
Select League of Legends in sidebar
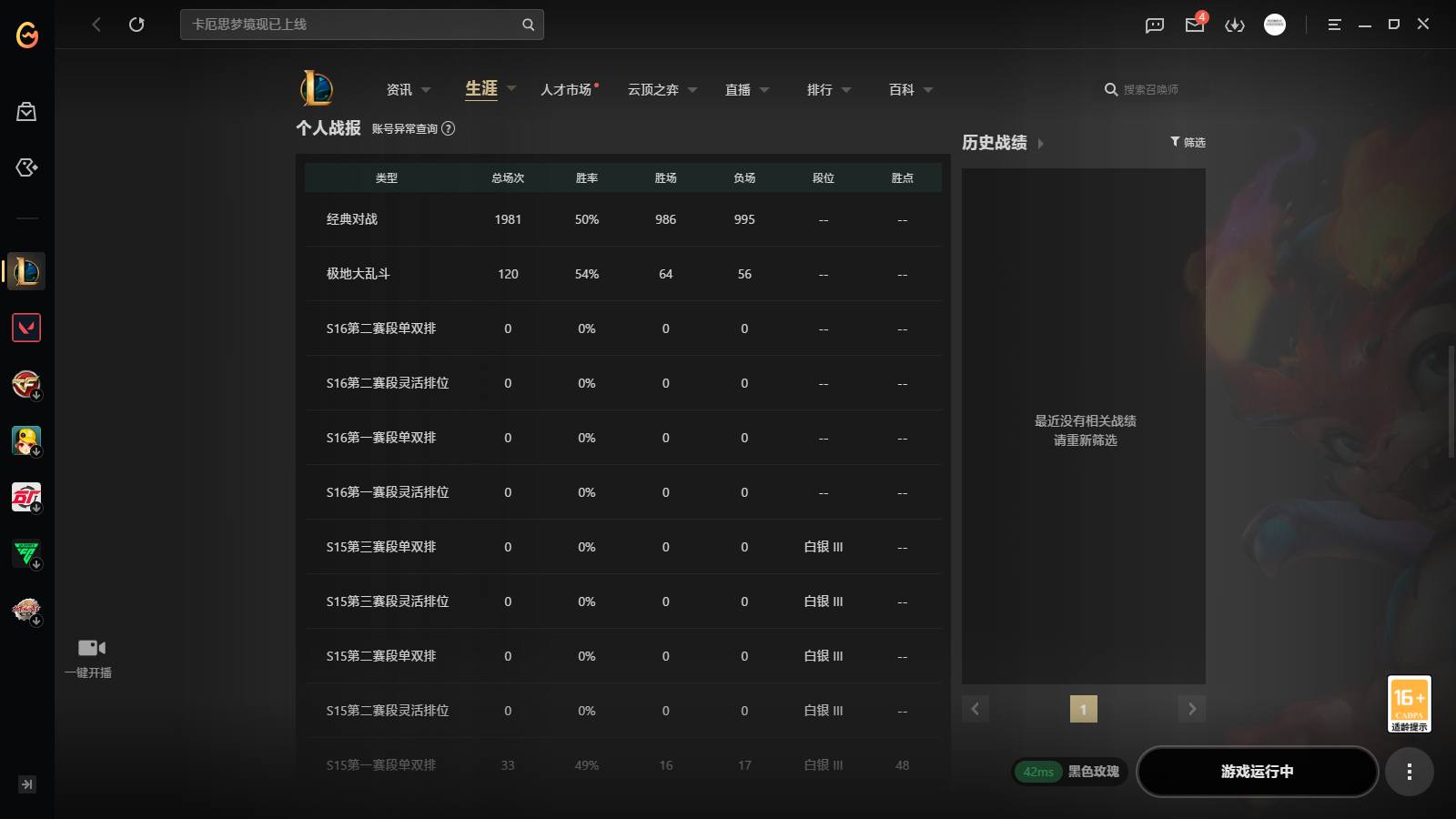[26, 271]
